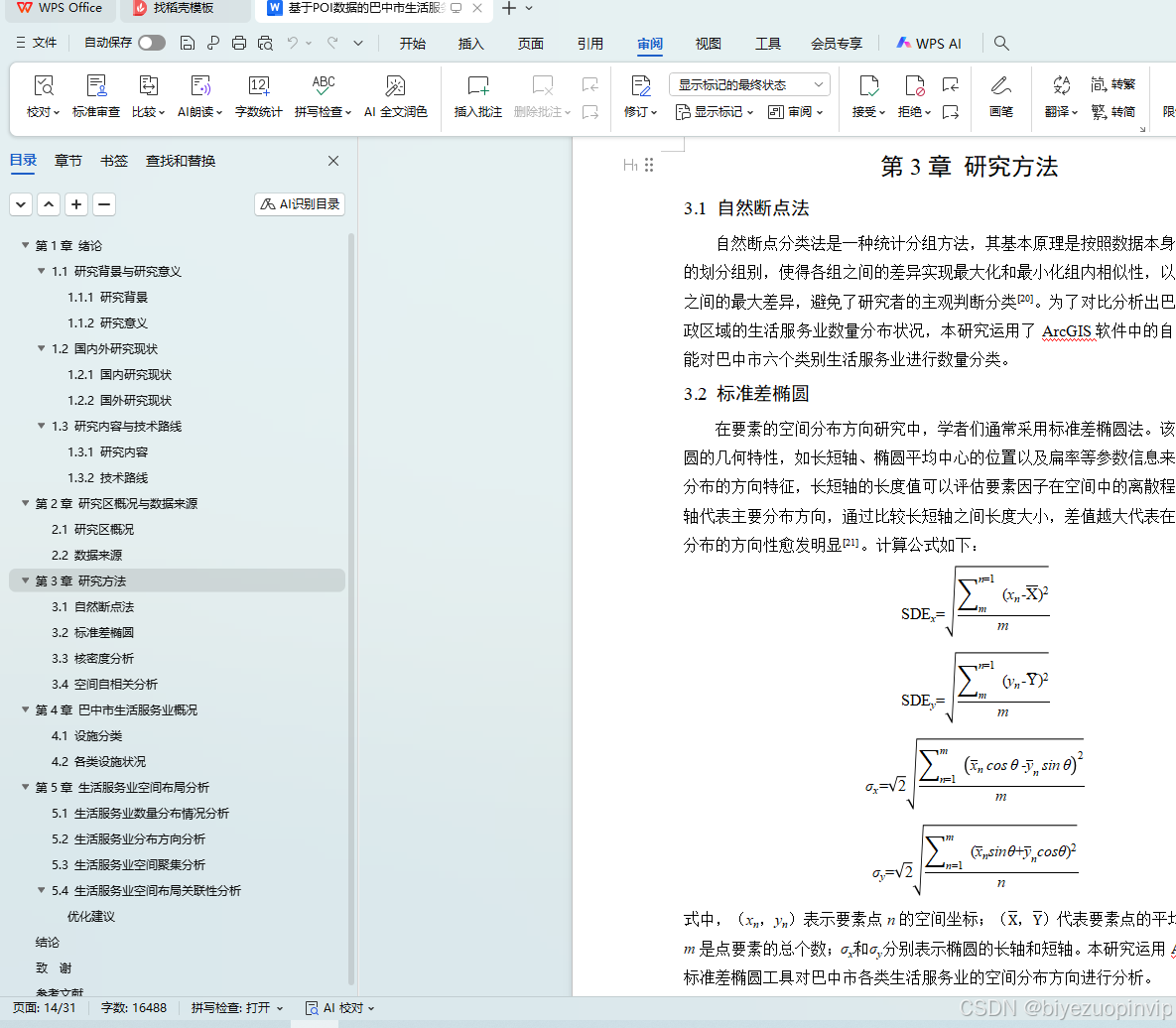The height and width of the screenshot is (1028, 1176).
Task: Open the search magnifier icon
Action: point(1001,43)
